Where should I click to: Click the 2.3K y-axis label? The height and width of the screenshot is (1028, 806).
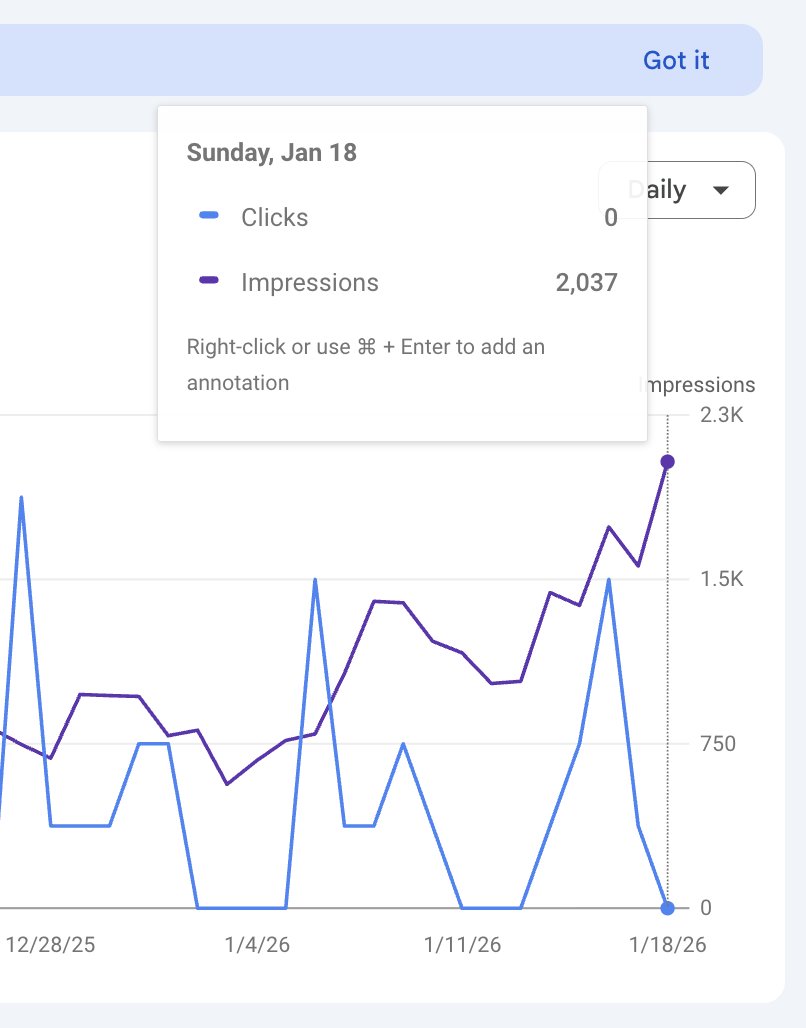(x=721, y=415)
